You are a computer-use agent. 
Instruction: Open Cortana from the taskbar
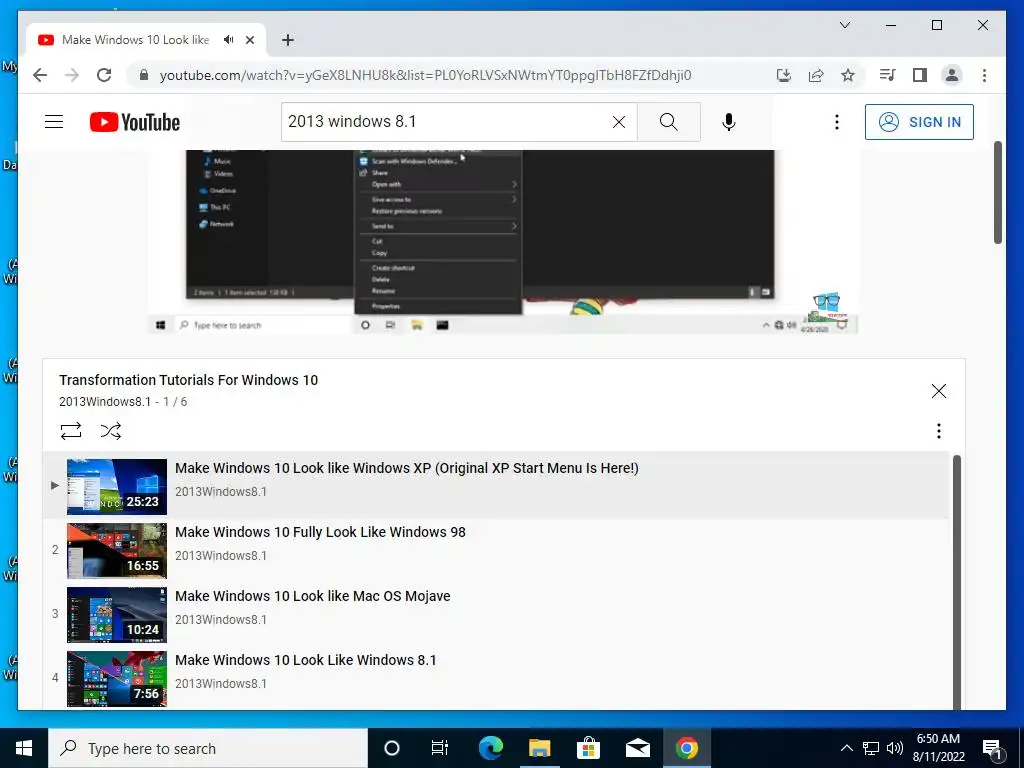(x=391, y=748)
